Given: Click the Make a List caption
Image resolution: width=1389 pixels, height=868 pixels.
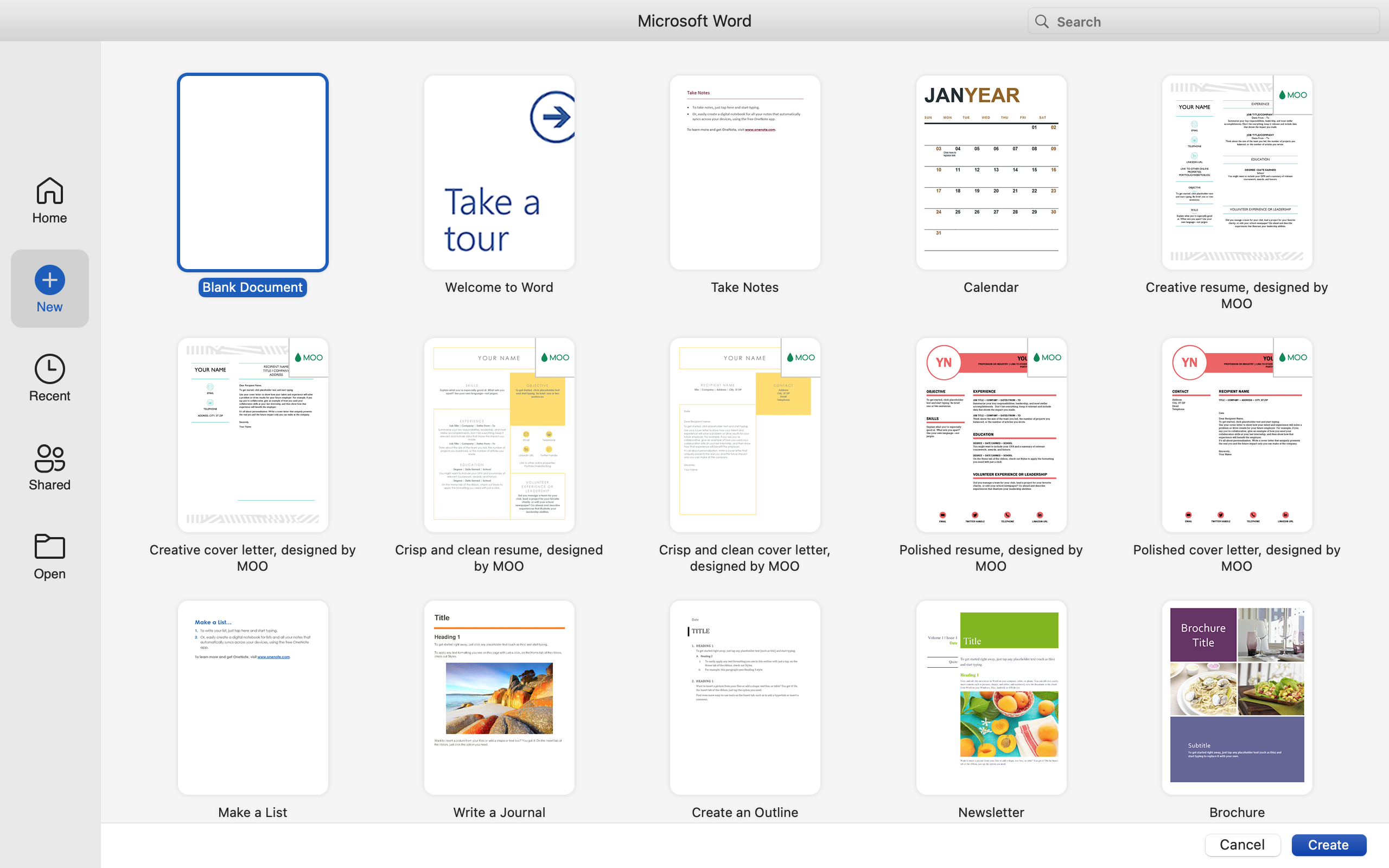Looking at the screenshot, I should (x=252, y=812).
